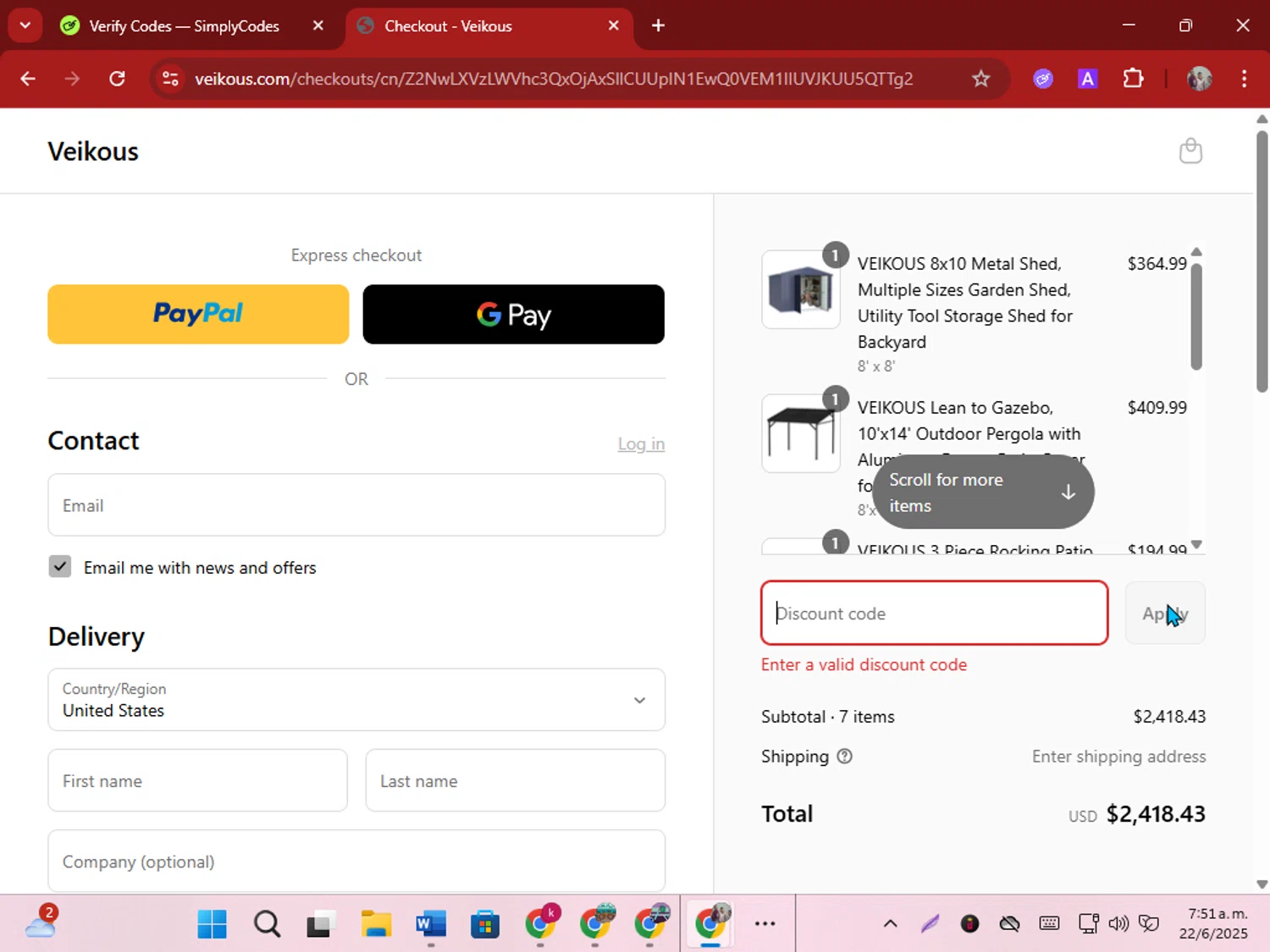Show hidden system tray icons
Image resolution: width=1270 pixels, height=952 pixels.
[x=890, y=924]
